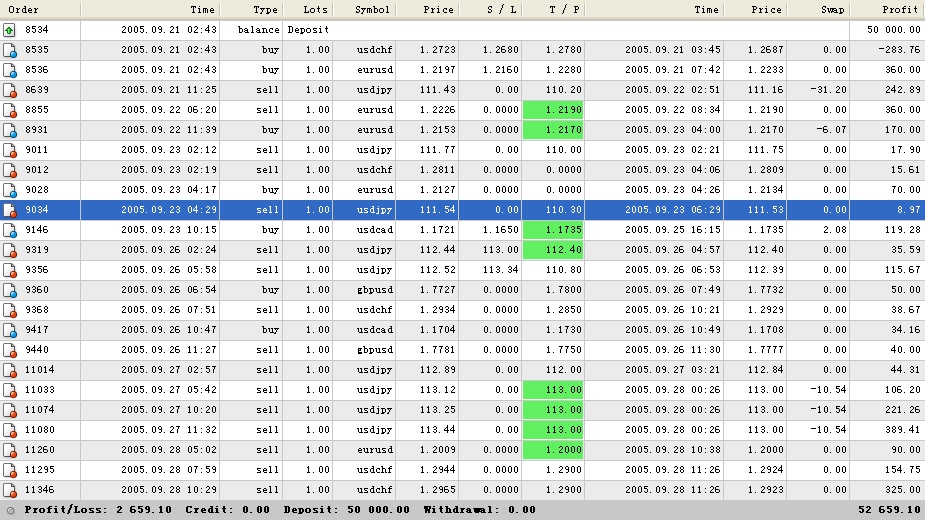Click green T/P cell of order 8855
The width and height of the screenshot is (925, 532).
coord(552,110)
